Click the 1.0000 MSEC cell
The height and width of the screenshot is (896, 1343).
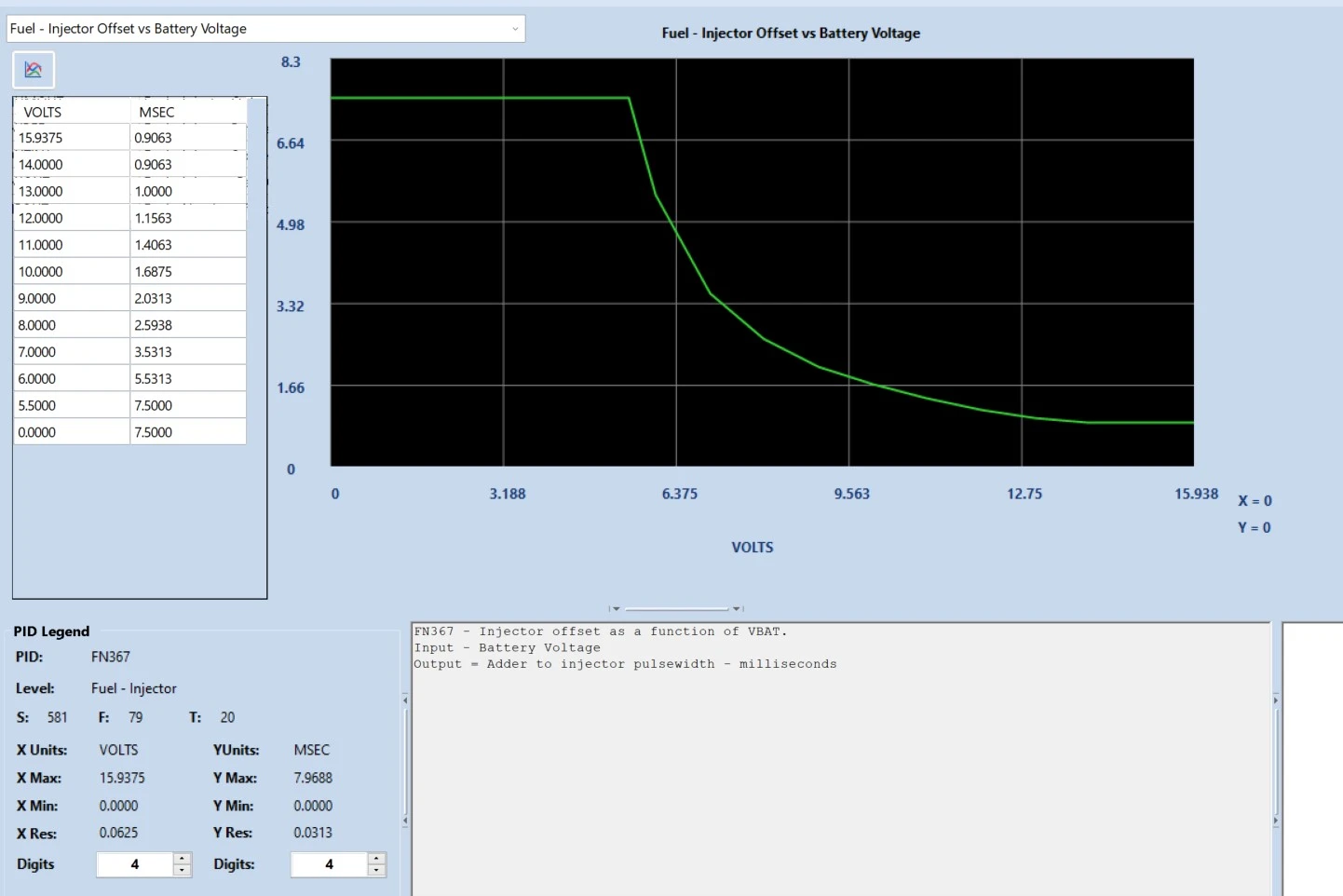pos(188,192)
